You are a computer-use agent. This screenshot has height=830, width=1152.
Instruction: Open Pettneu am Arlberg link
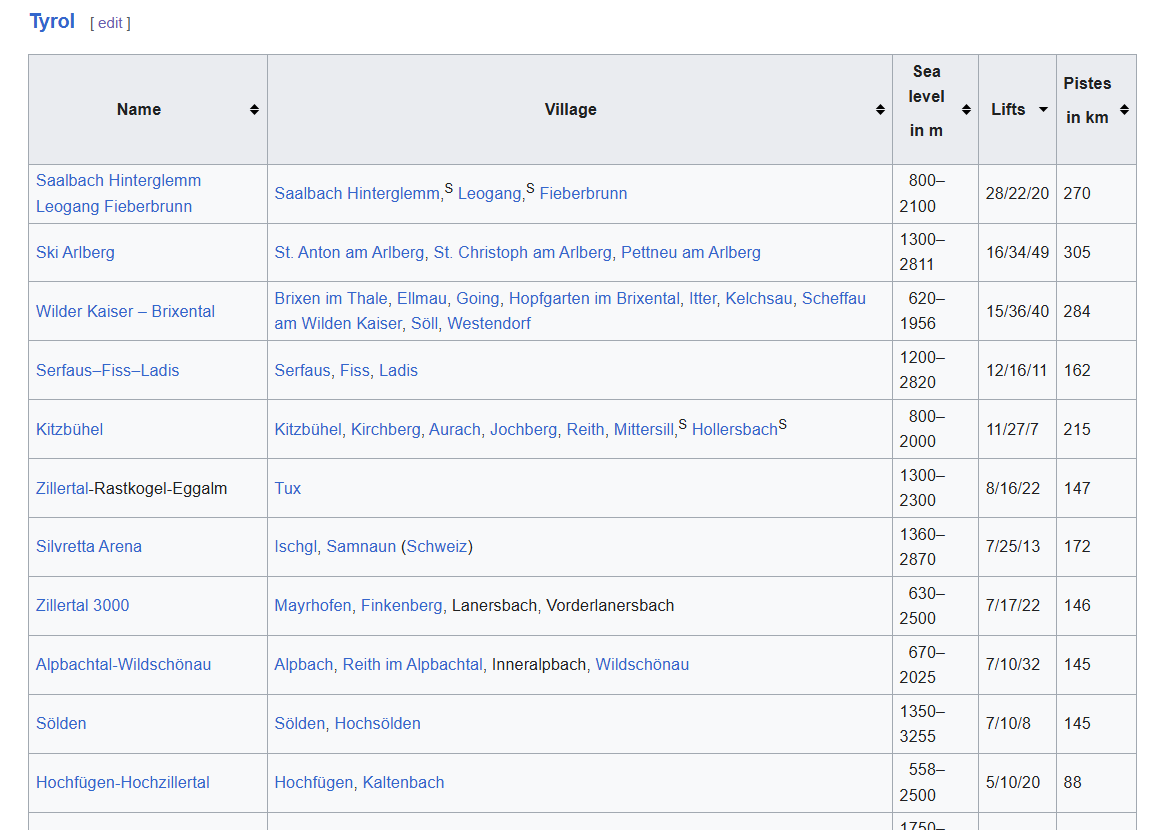[x=691, y=253]
